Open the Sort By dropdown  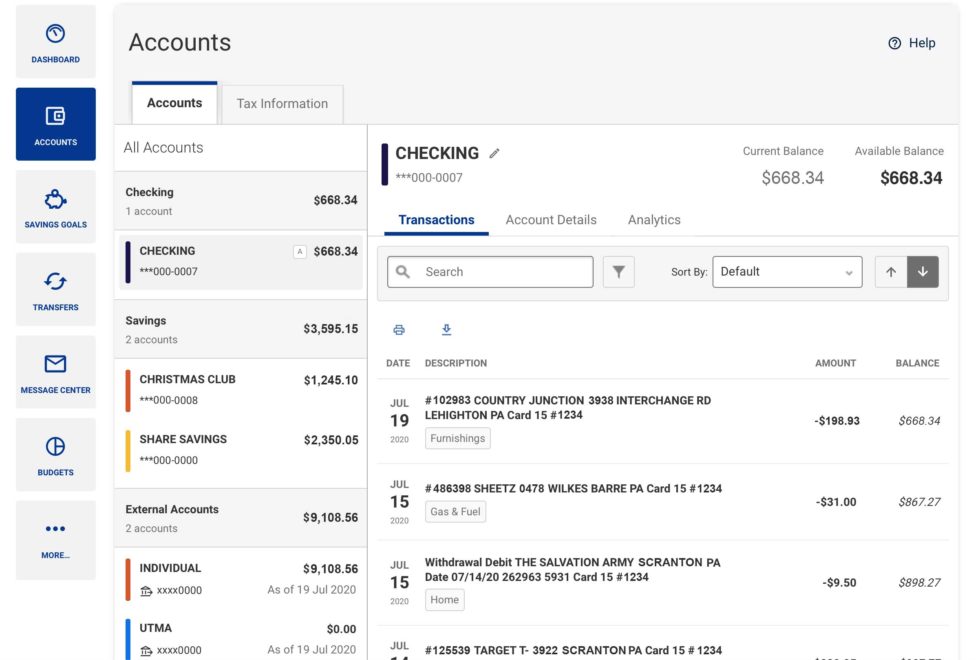[787, 271]
